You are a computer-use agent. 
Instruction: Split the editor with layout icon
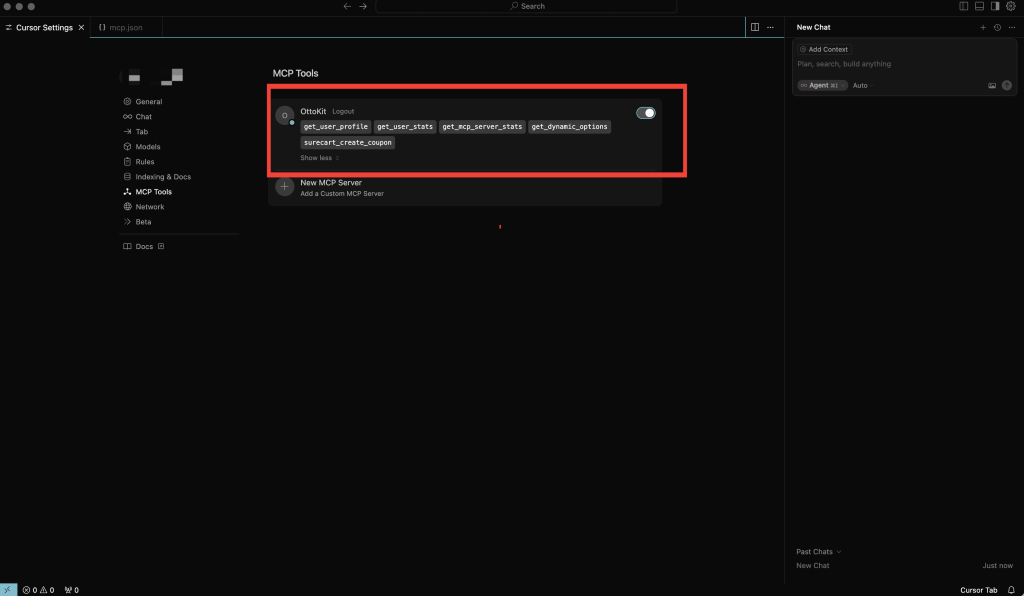click(755, 28)
